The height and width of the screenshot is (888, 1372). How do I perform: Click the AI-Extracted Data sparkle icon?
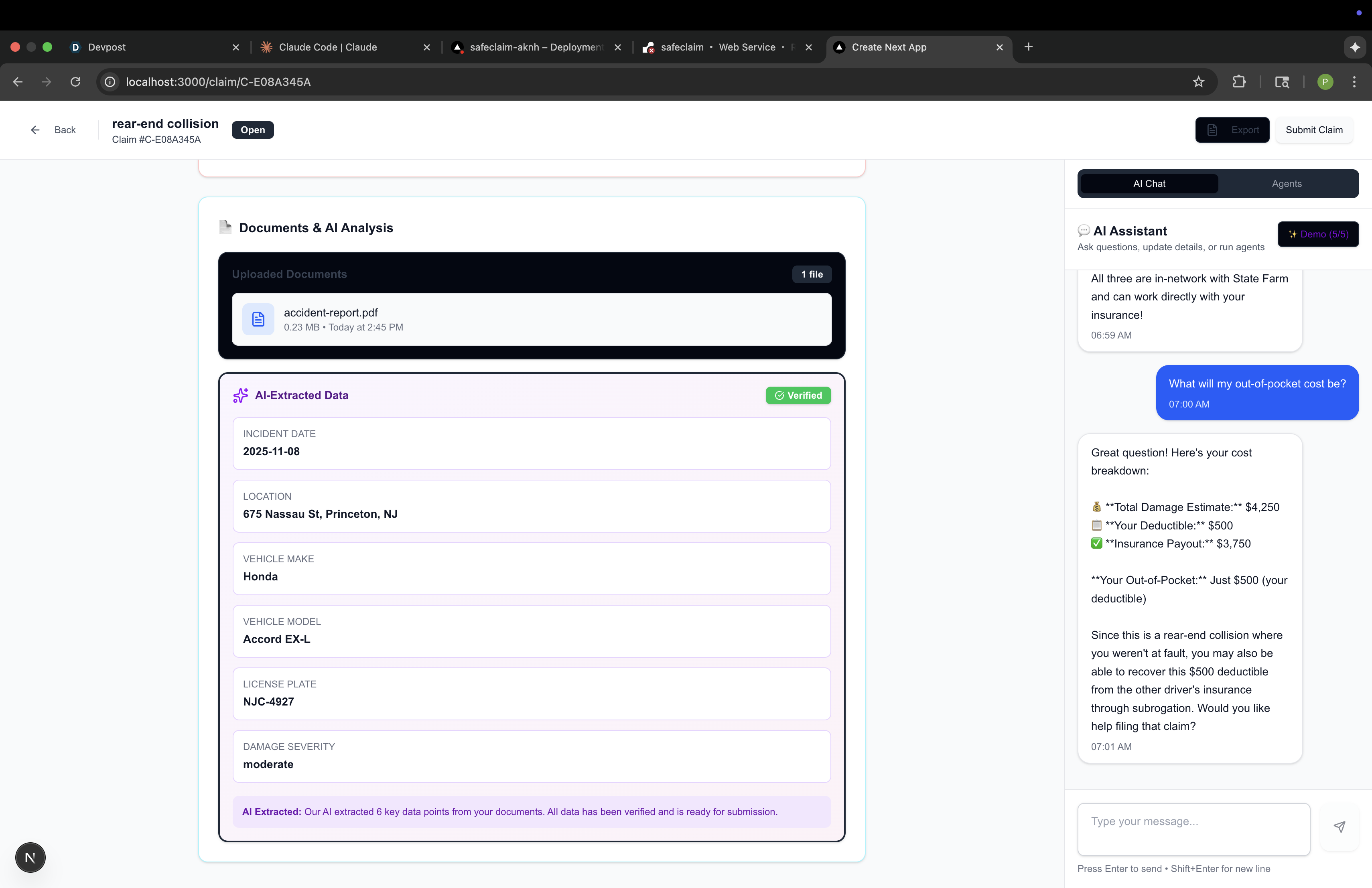pyautogui.click(x=240, y=395)
